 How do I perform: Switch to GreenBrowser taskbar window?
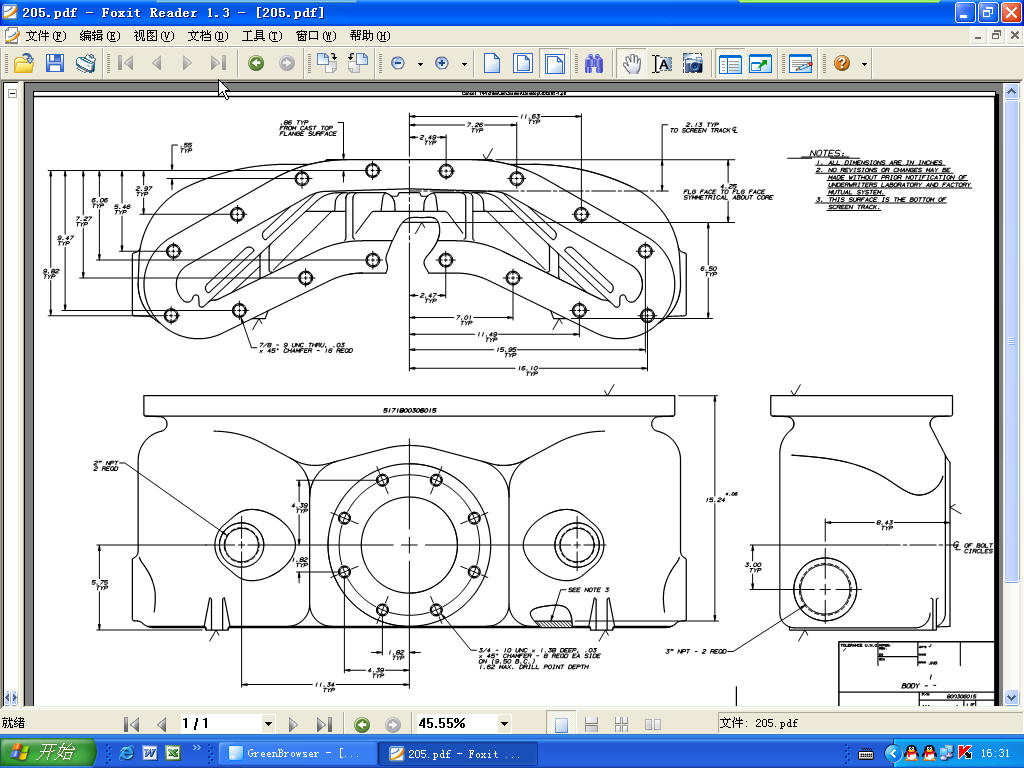tap(297, 754)
